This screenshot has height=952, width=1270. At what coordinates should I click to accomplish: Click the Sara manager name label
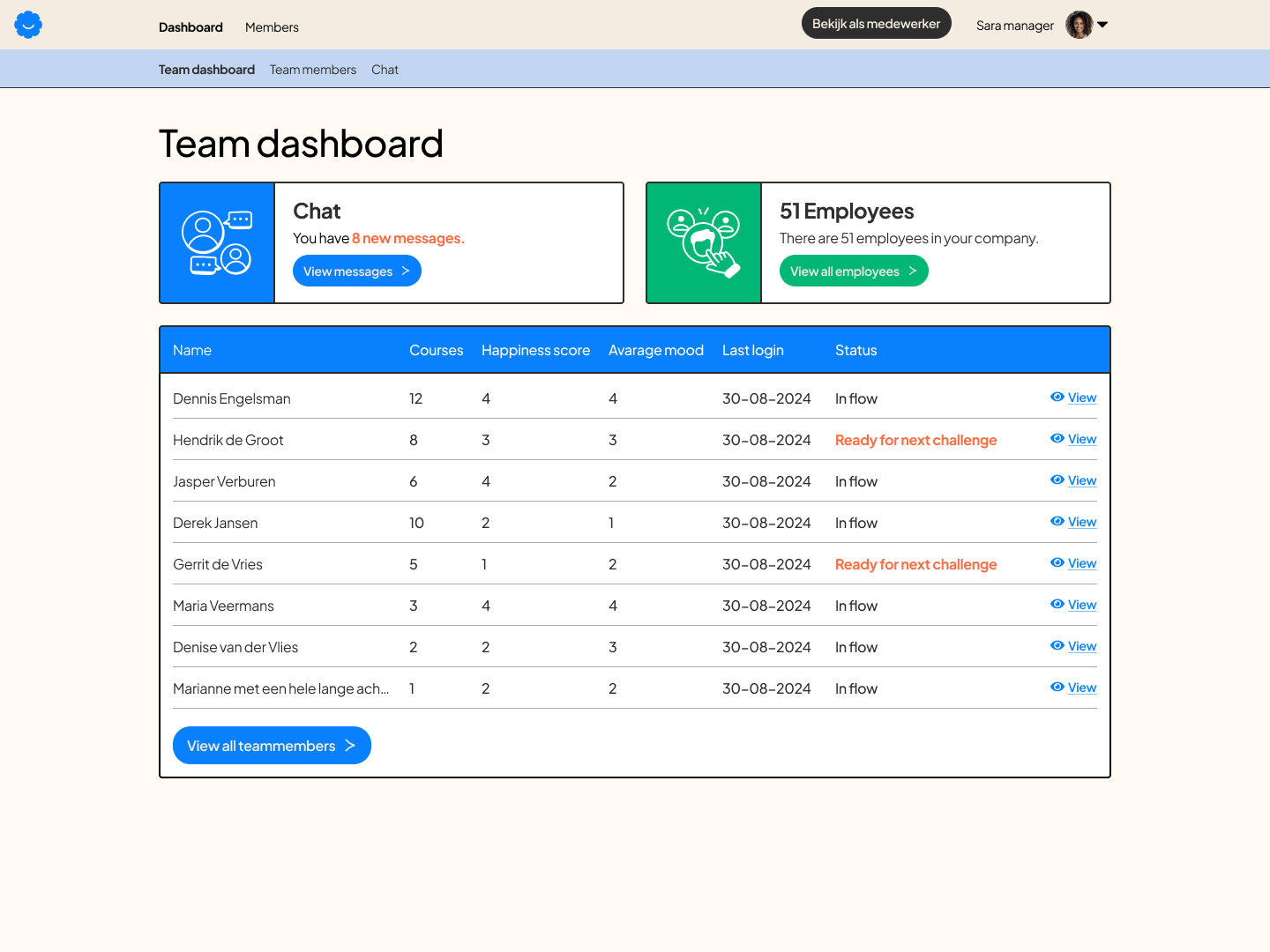coord(1015,26)
